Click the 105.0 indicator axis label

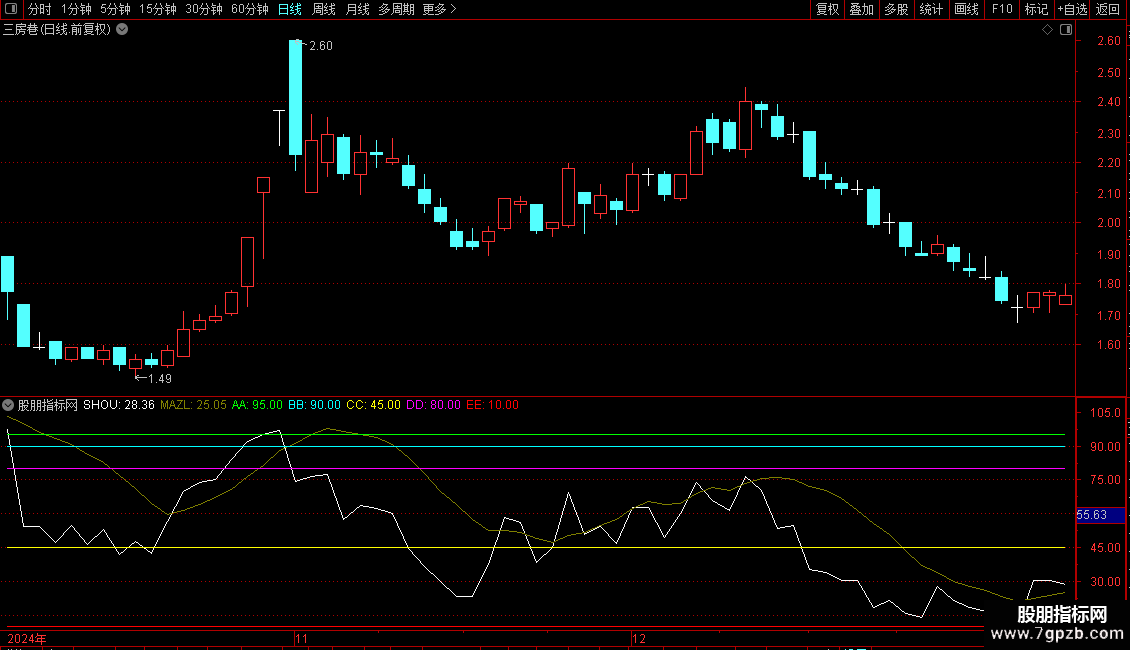click(x=1105, y=413)
